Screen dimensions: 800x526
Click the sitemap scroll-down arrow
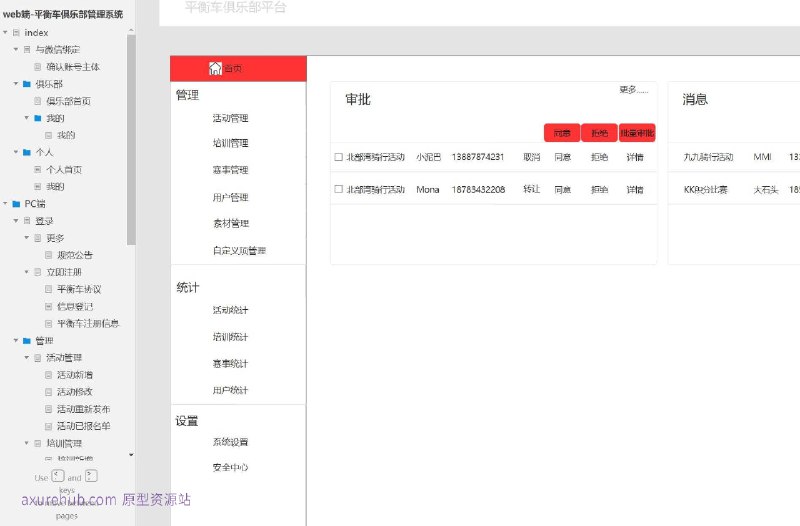131,455
